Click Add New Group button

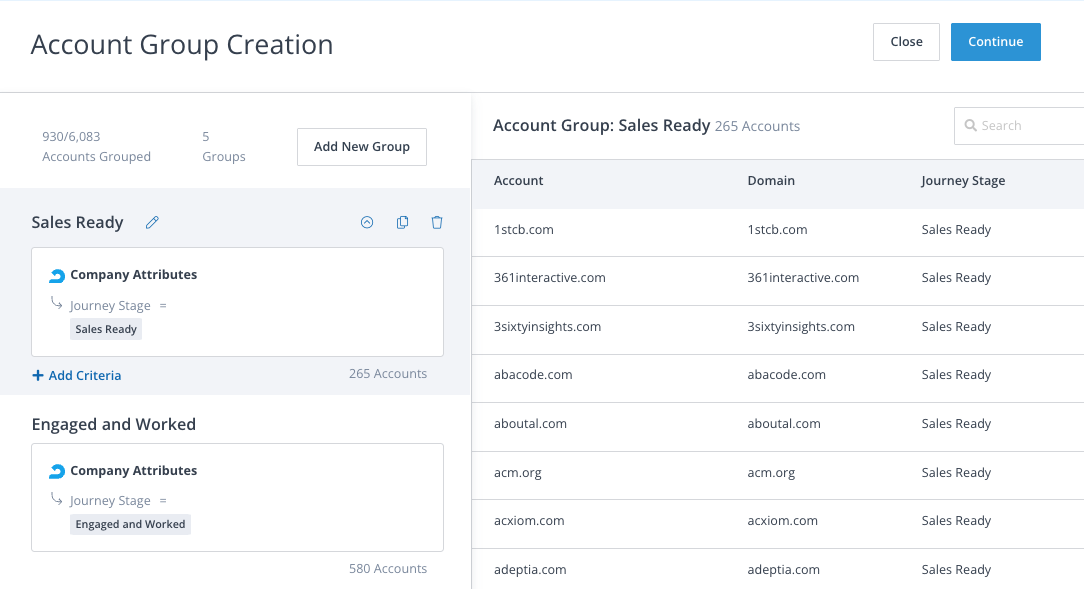click(361, 147)
